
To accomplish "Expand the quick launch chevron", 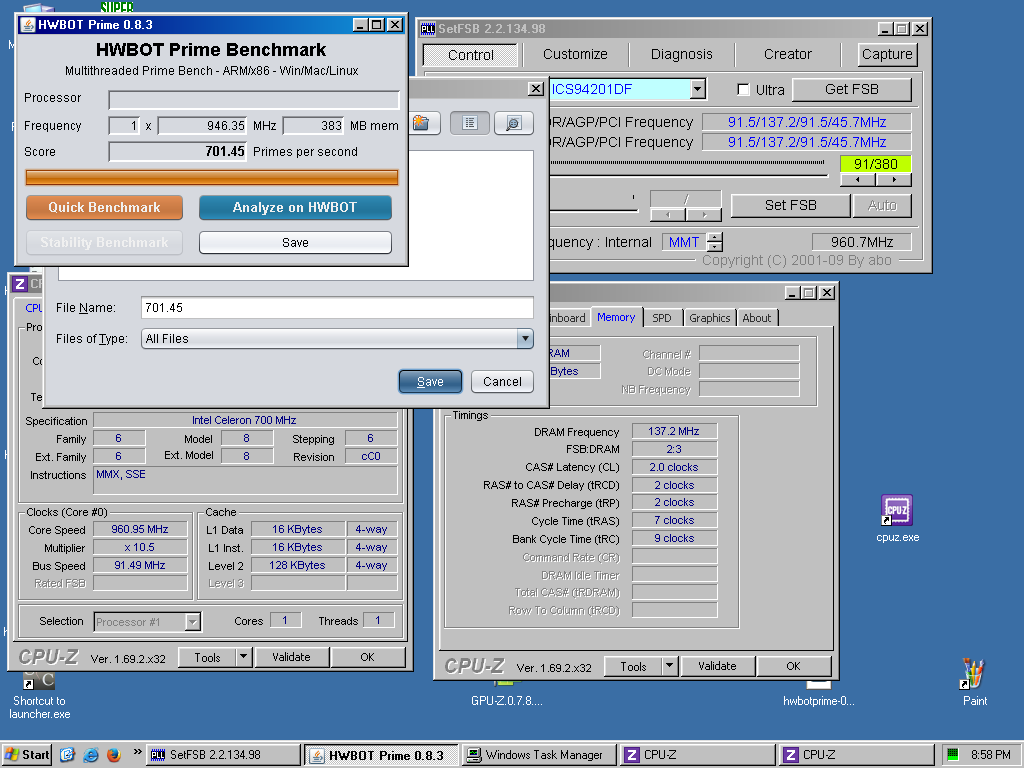I will click(x=137, y=752).
